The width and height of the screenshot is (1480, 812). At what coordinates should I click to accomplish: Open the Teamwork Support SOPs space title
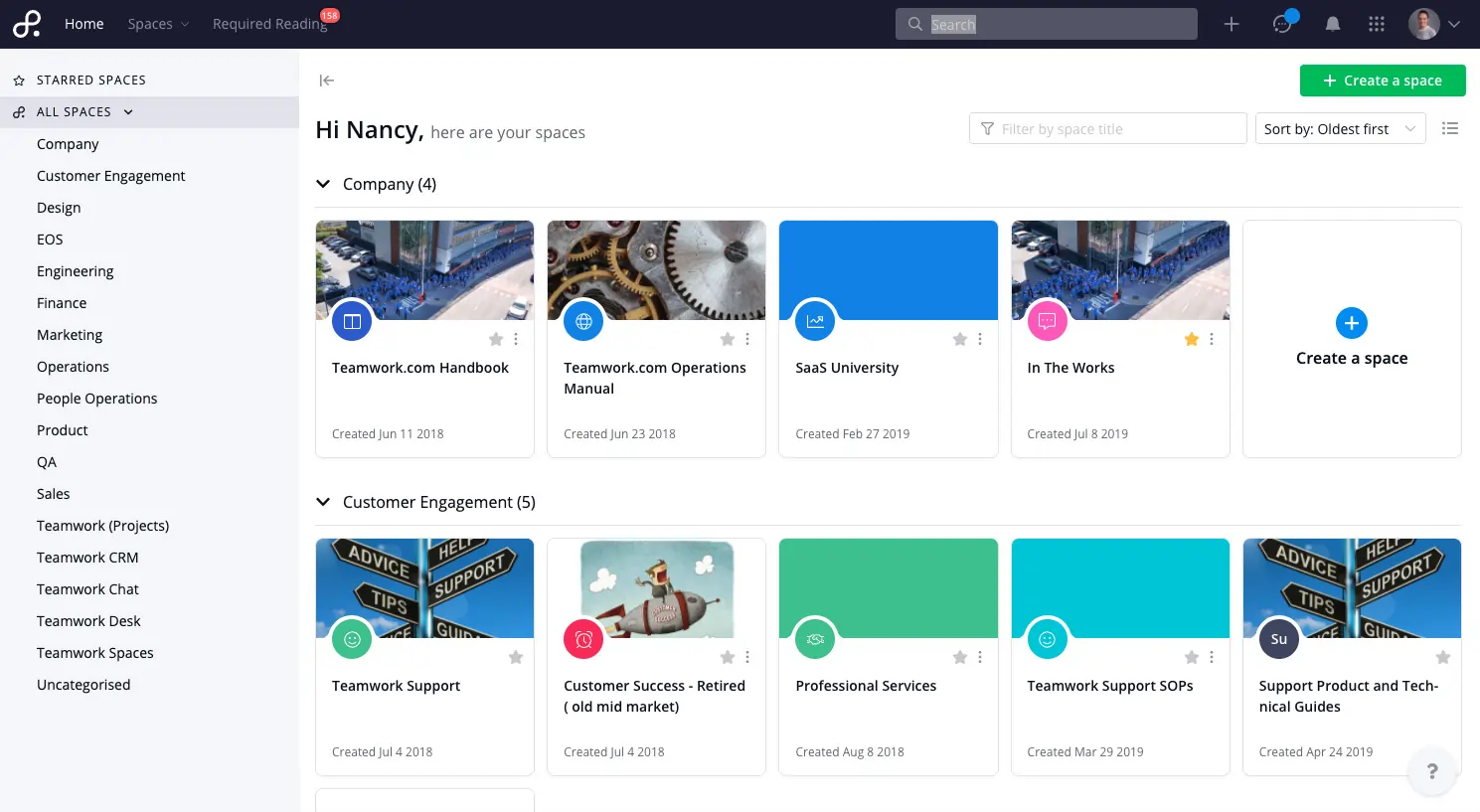tap(1110, 686)
